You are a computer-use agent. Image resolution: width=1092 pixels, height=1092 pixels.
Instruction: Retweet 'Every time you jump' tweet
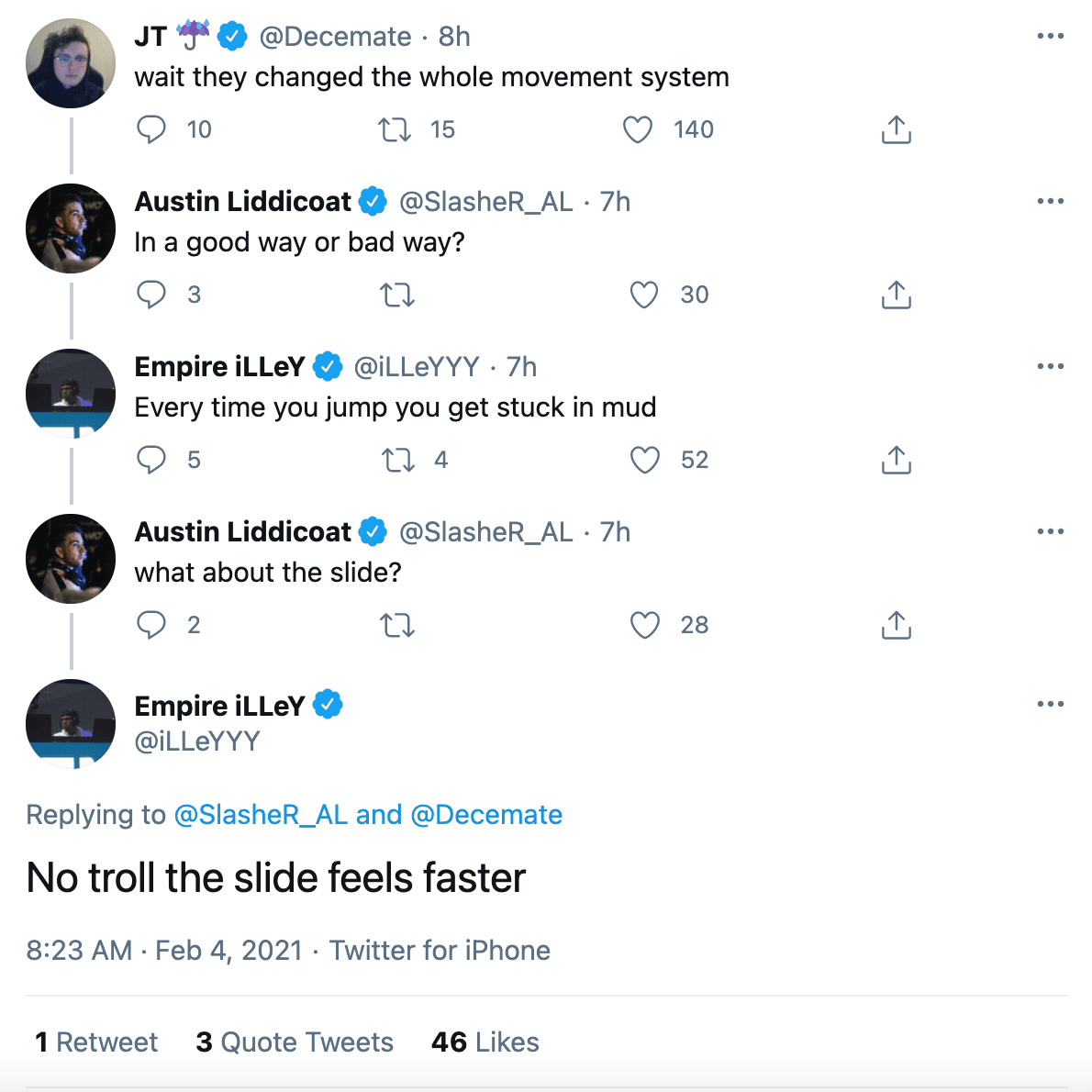[398, 460]
